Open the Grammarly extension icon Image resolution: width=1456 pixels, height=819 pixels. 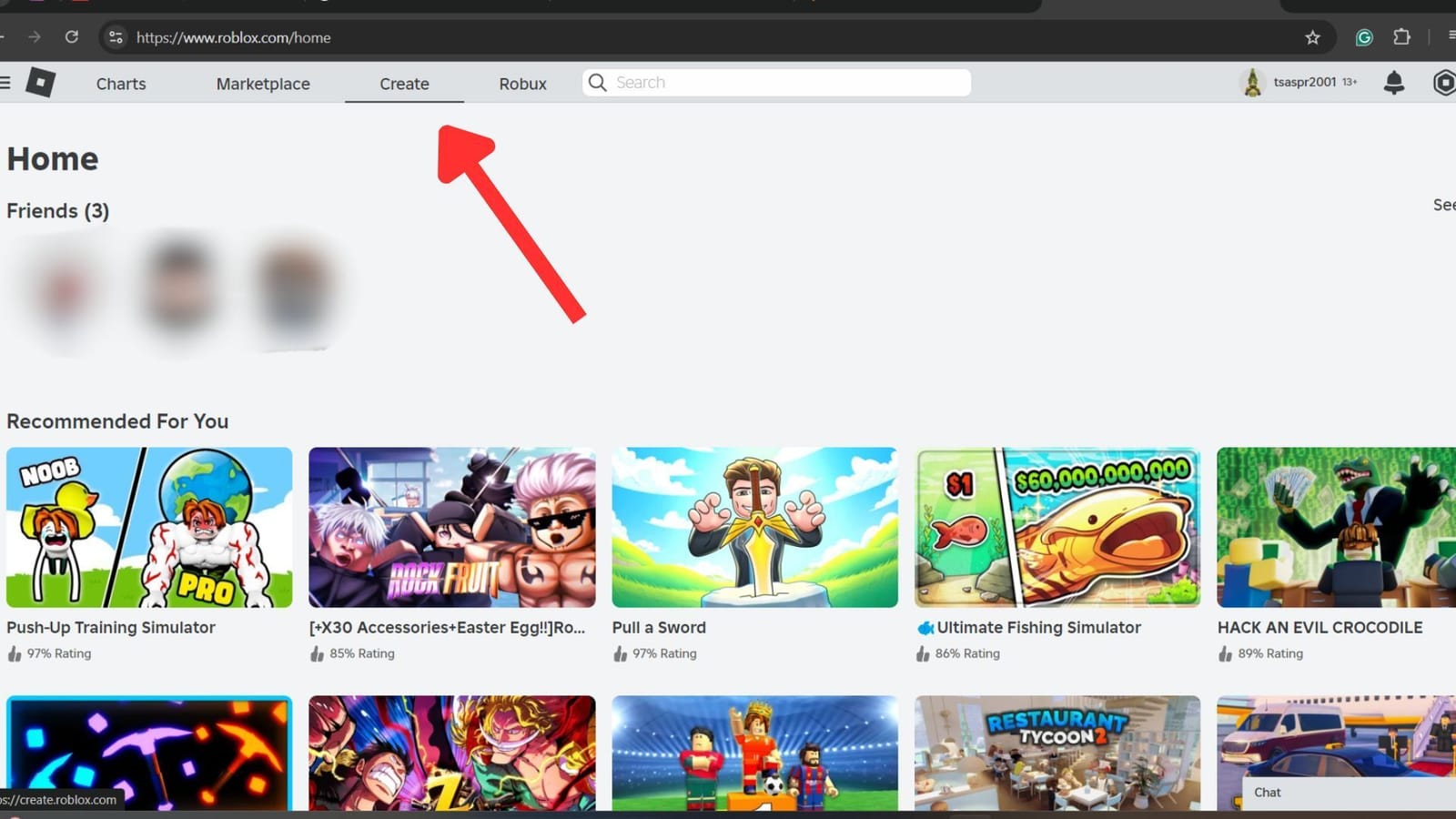coord(1364,37)
